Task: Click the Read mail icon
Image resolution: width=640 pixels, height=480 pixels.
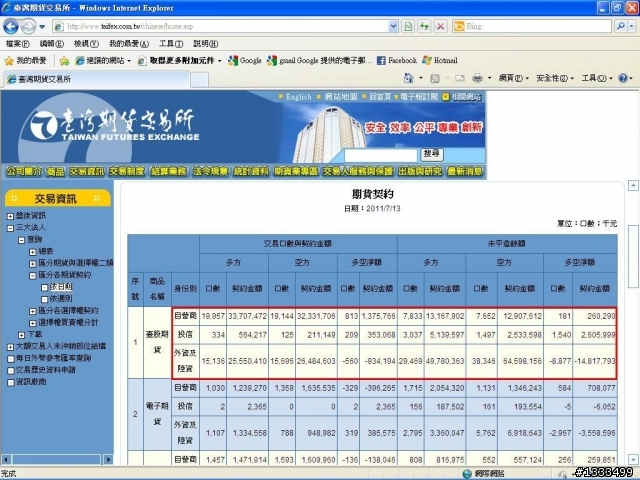Action: click(460, 78)
